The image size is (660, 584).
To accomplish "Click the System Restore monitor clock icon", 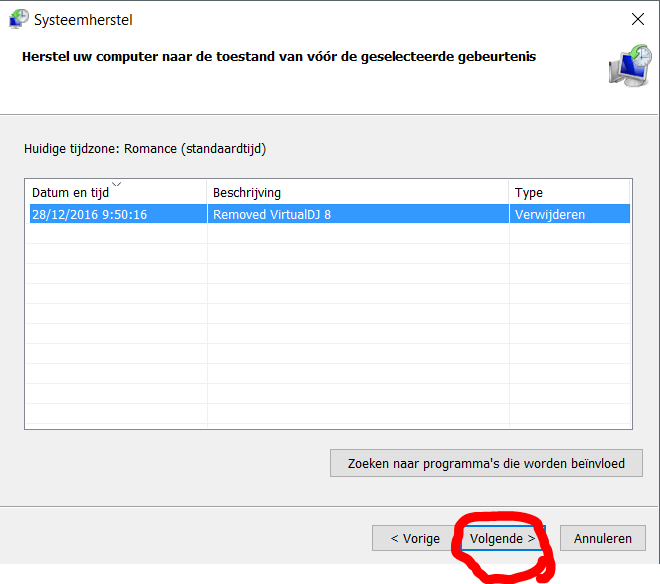I will pos(630,66).
